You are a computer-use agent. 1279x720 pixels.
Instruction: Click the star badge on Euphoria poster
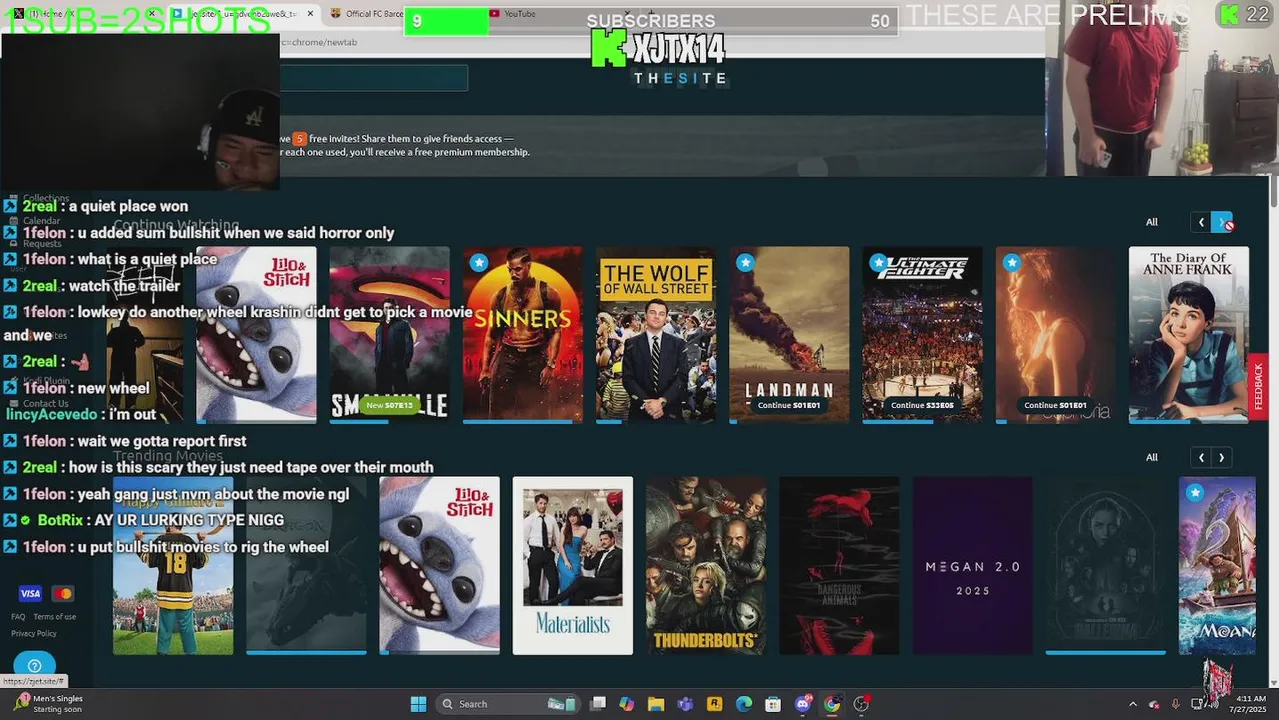1012,263
